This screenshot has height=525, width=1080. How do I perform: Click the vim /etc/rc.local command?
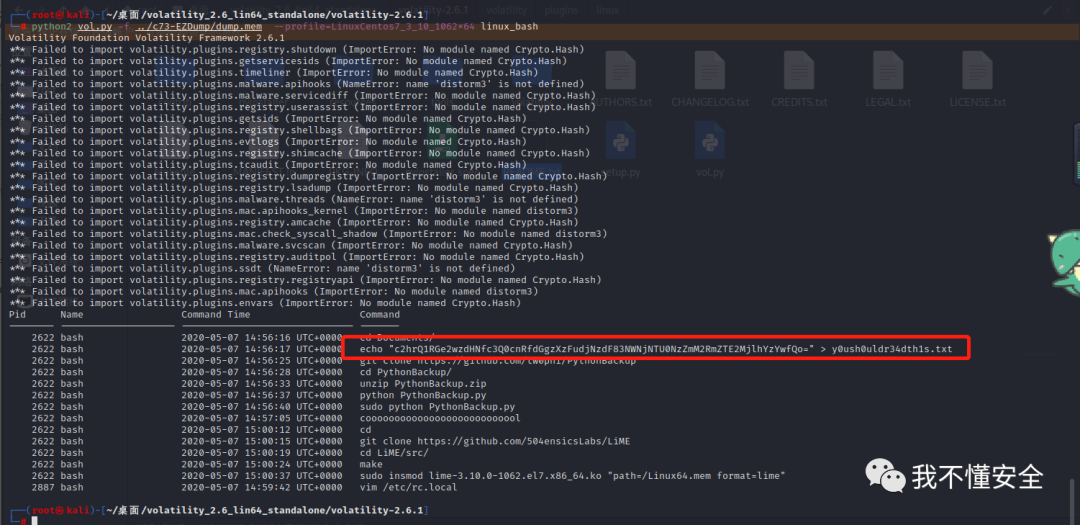(408, 487)
